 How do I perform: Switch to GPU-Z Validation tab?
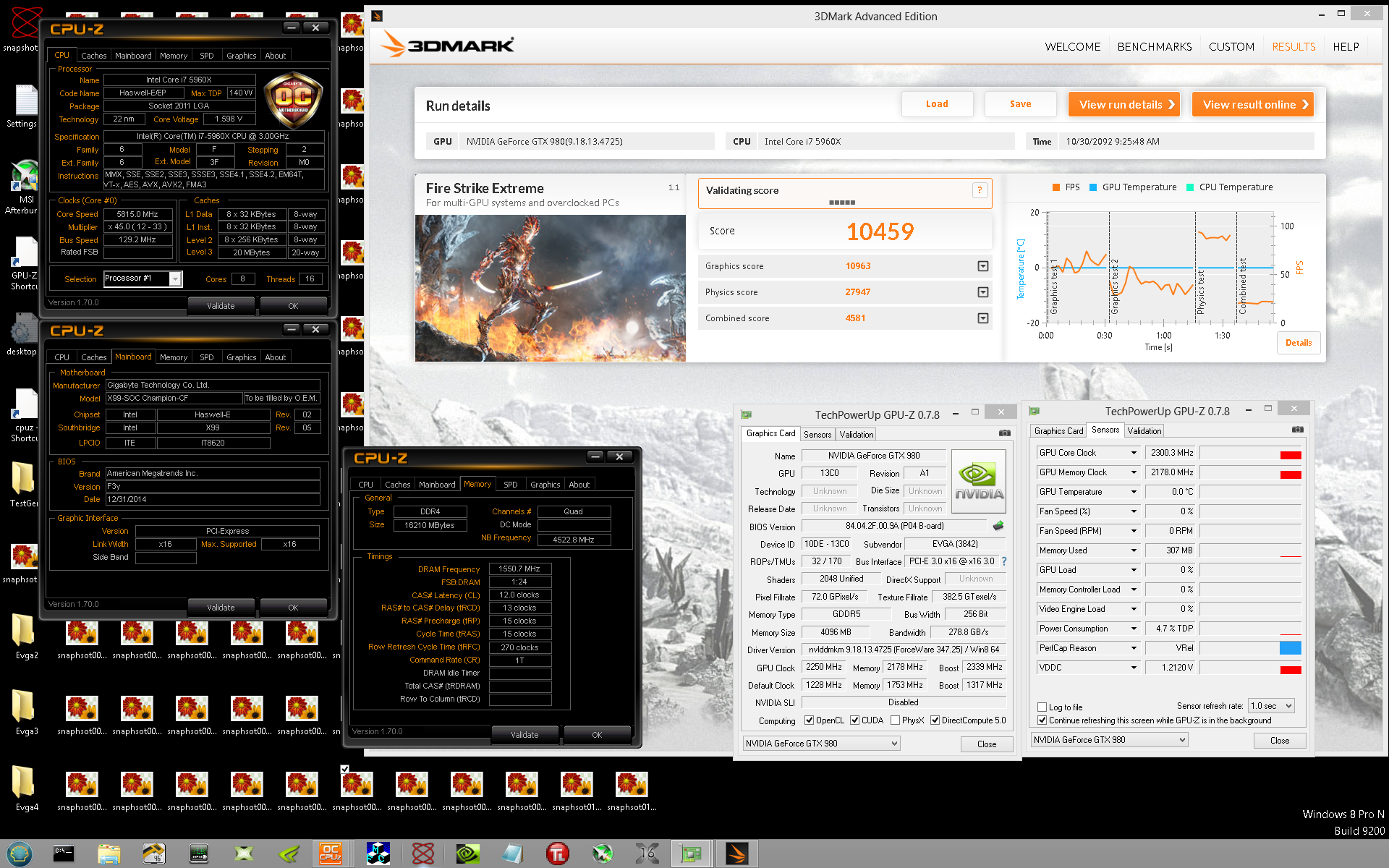pyautogui.click(x=856, y=435)
